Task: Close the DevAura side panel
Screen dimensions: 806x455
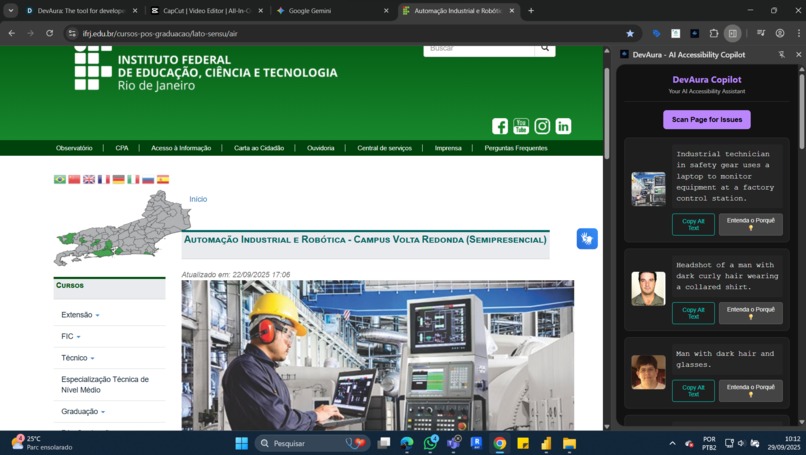Action: click(798, 54)
